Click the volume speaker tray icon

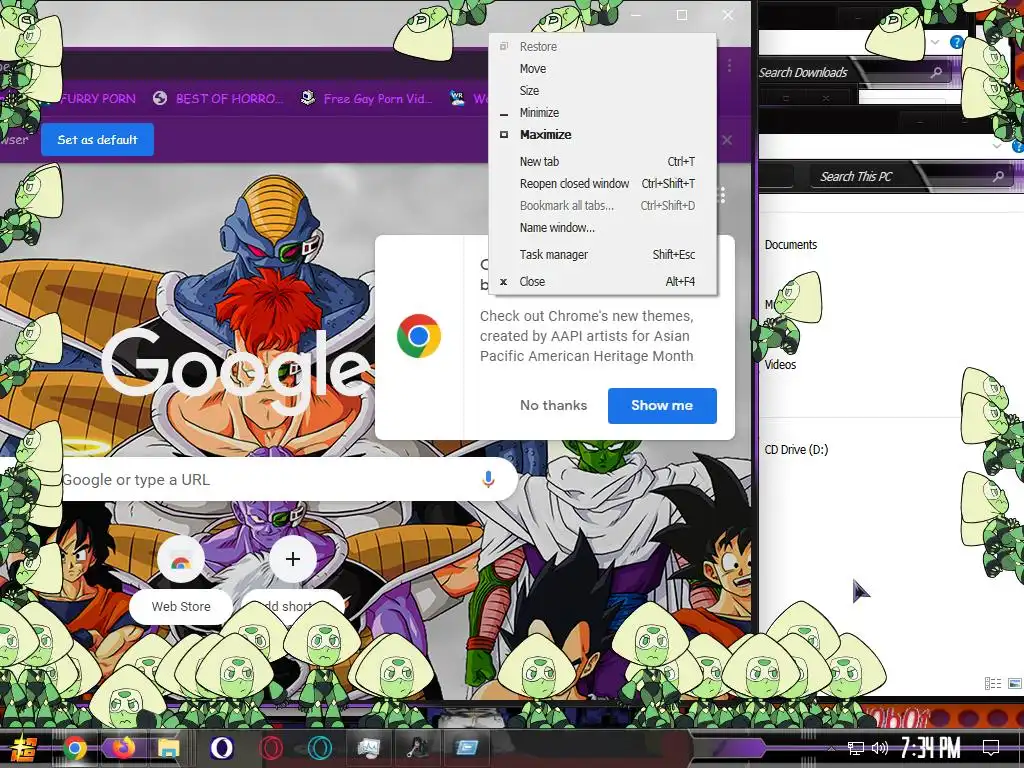click(880, 748)
